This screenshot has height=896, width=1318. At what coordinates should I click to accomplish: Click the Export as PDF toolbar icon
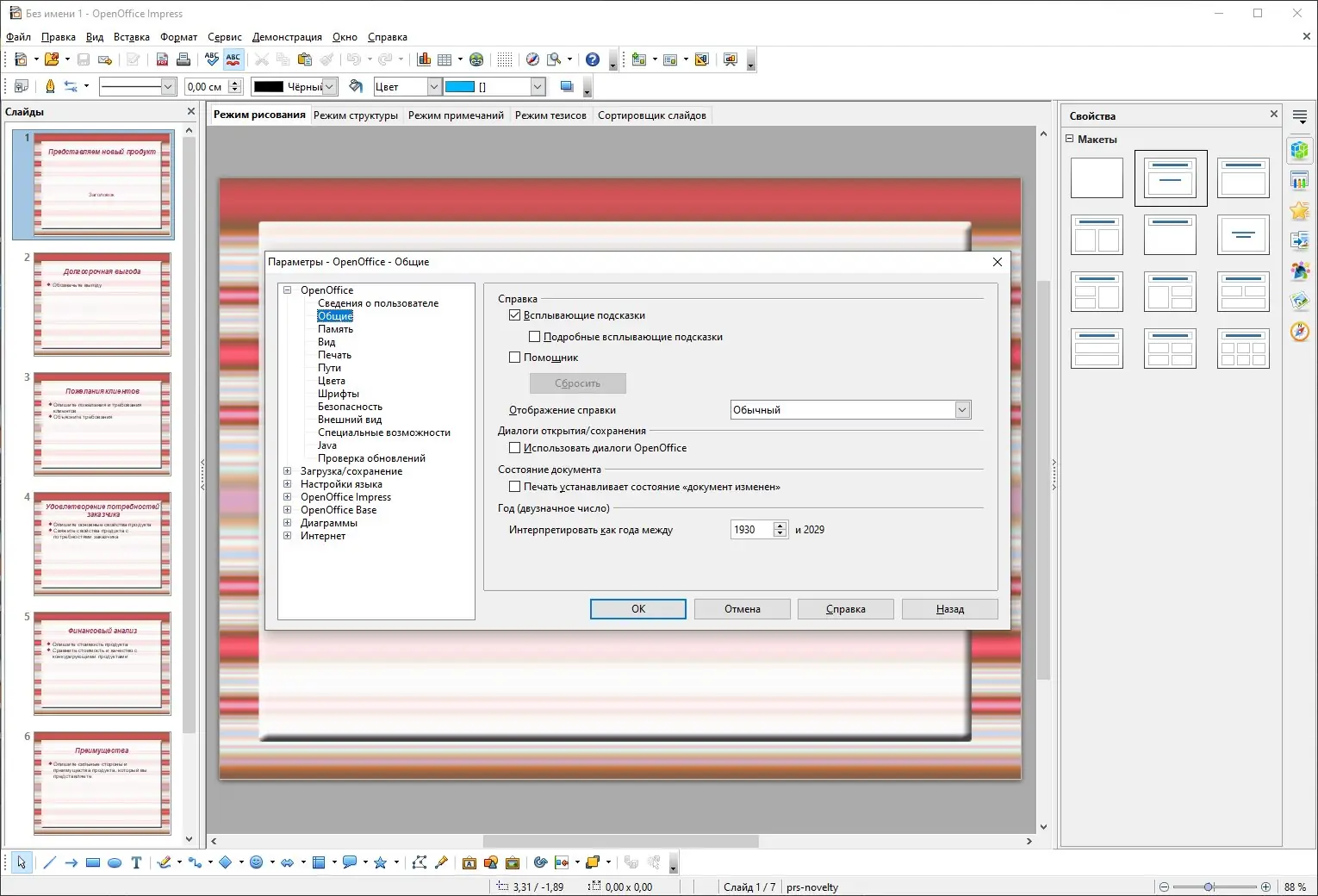coord(162,59)
